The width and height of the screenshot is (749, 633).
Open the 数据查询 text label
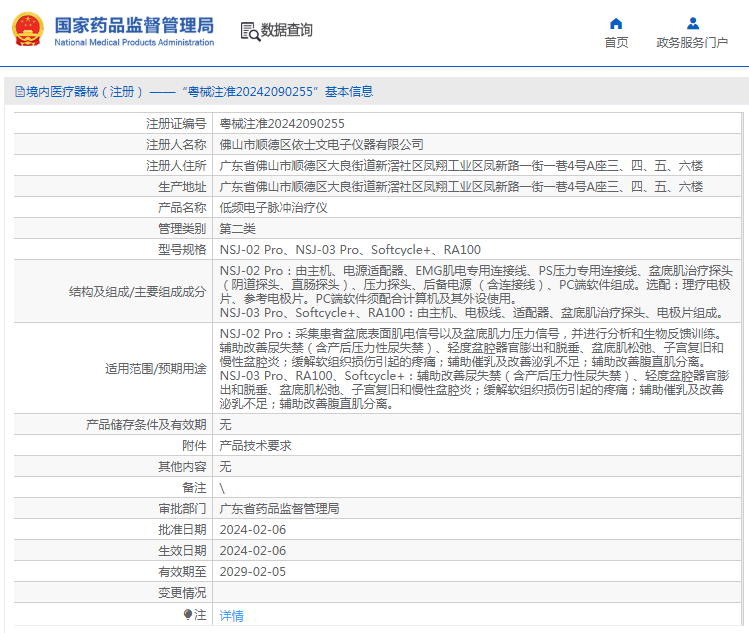point(287,31)
